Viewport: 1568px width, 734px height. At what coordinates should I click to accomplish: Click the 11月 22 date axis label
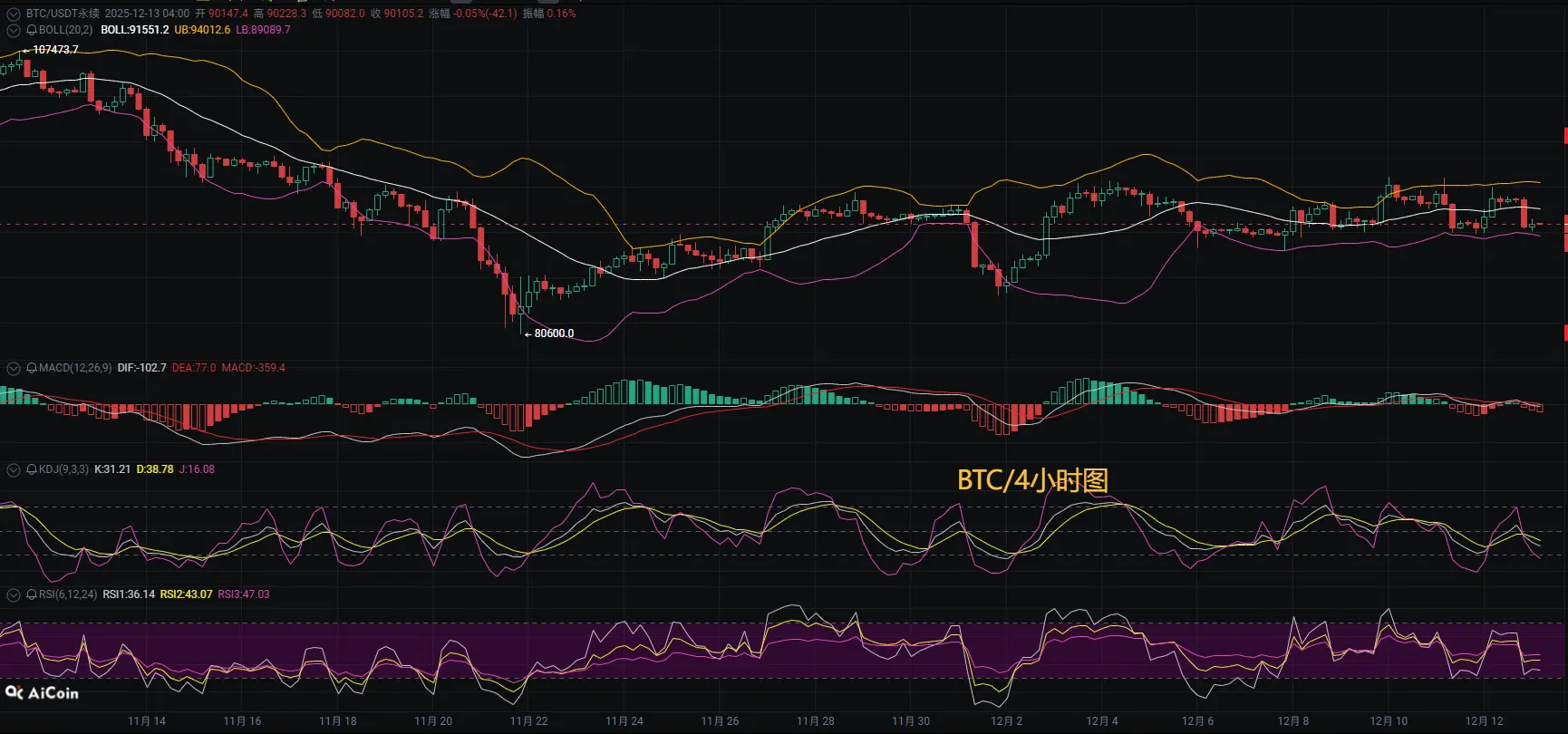coord(528,721)
